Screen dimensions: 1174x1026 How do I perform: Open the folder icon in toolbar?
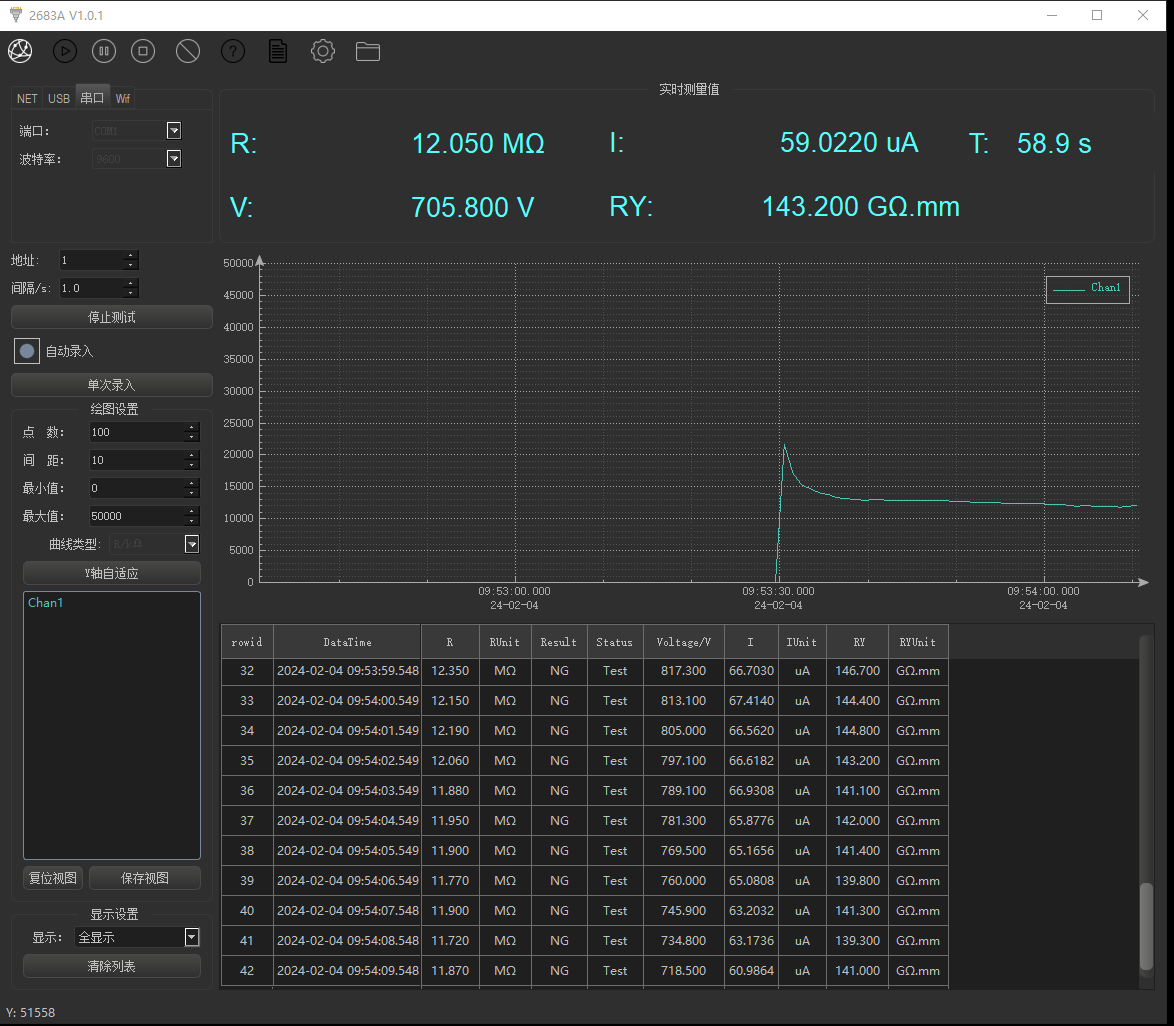(368, 51)
